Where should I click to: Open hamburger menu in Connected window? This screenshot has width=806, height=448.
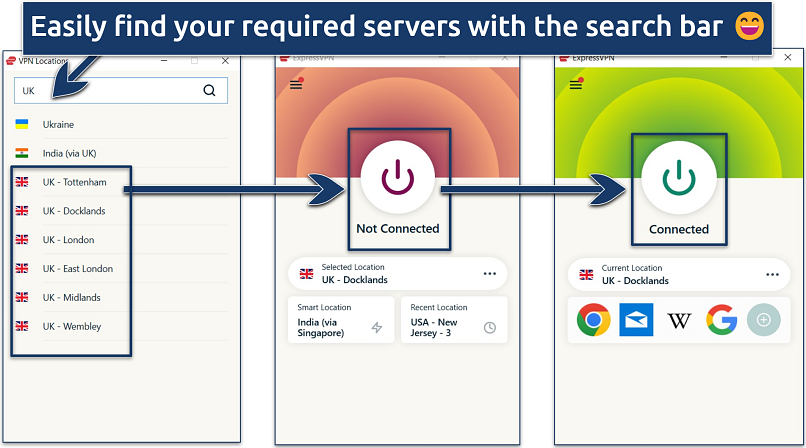click(576, 84)
